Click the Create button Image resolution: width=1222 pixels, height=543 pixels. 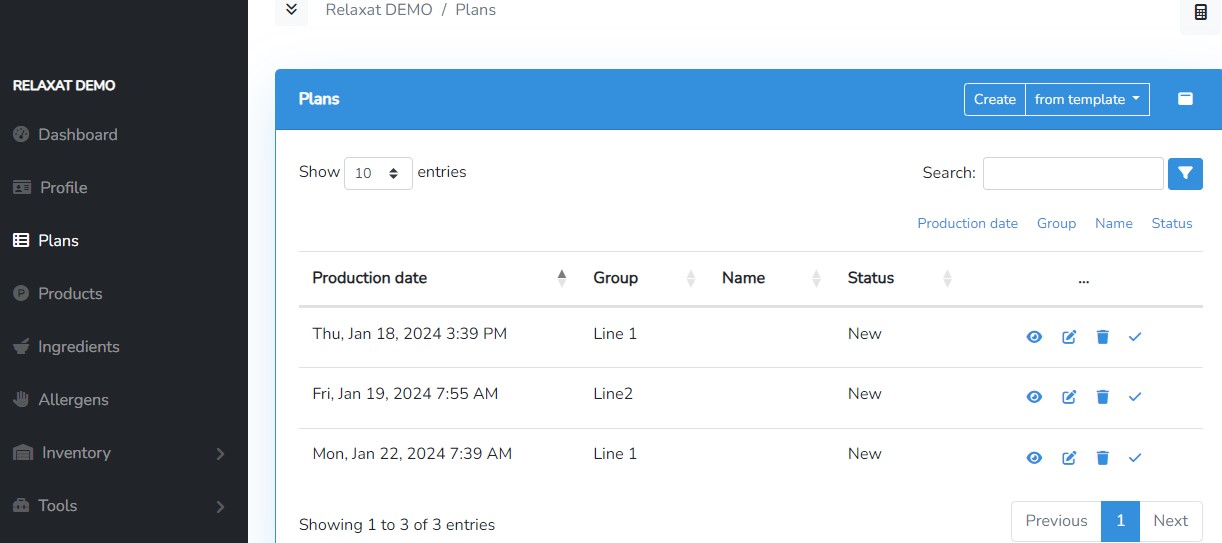[x=994, y=99]
